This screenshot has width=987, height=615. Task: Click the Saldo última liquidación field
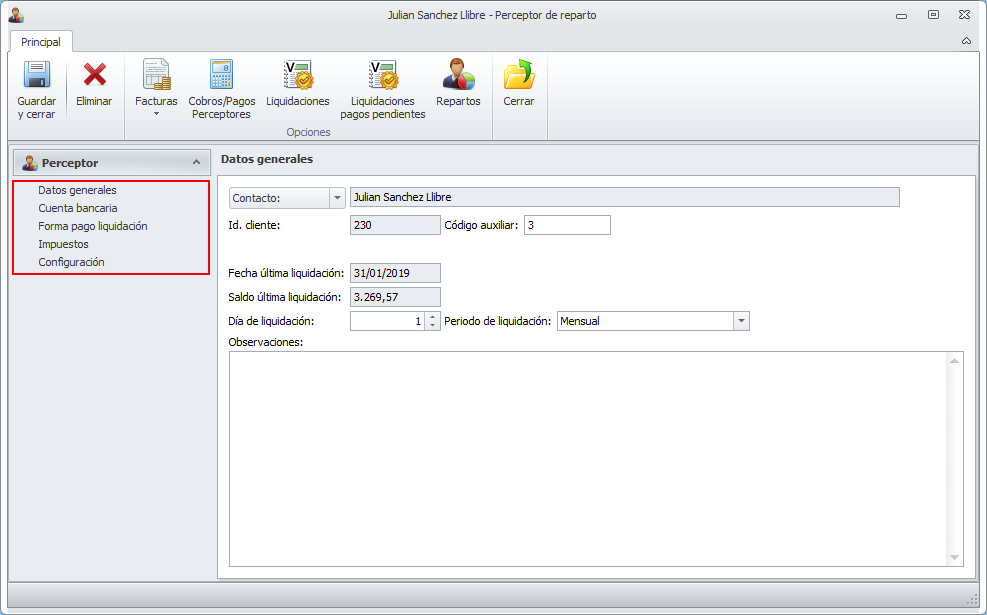pyautogui.click(x=395, y=297)
